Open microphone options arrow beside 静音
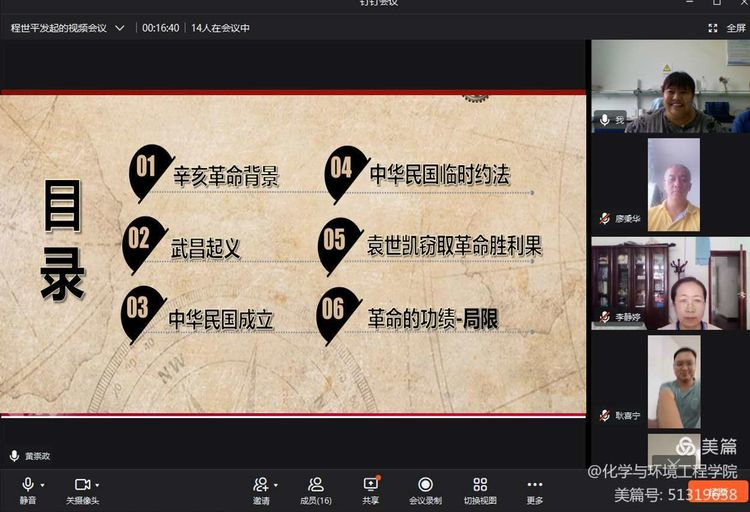Image resolution: width=750 pixels, height=512 pixels. pyautogui.click(x=42, y=485)
